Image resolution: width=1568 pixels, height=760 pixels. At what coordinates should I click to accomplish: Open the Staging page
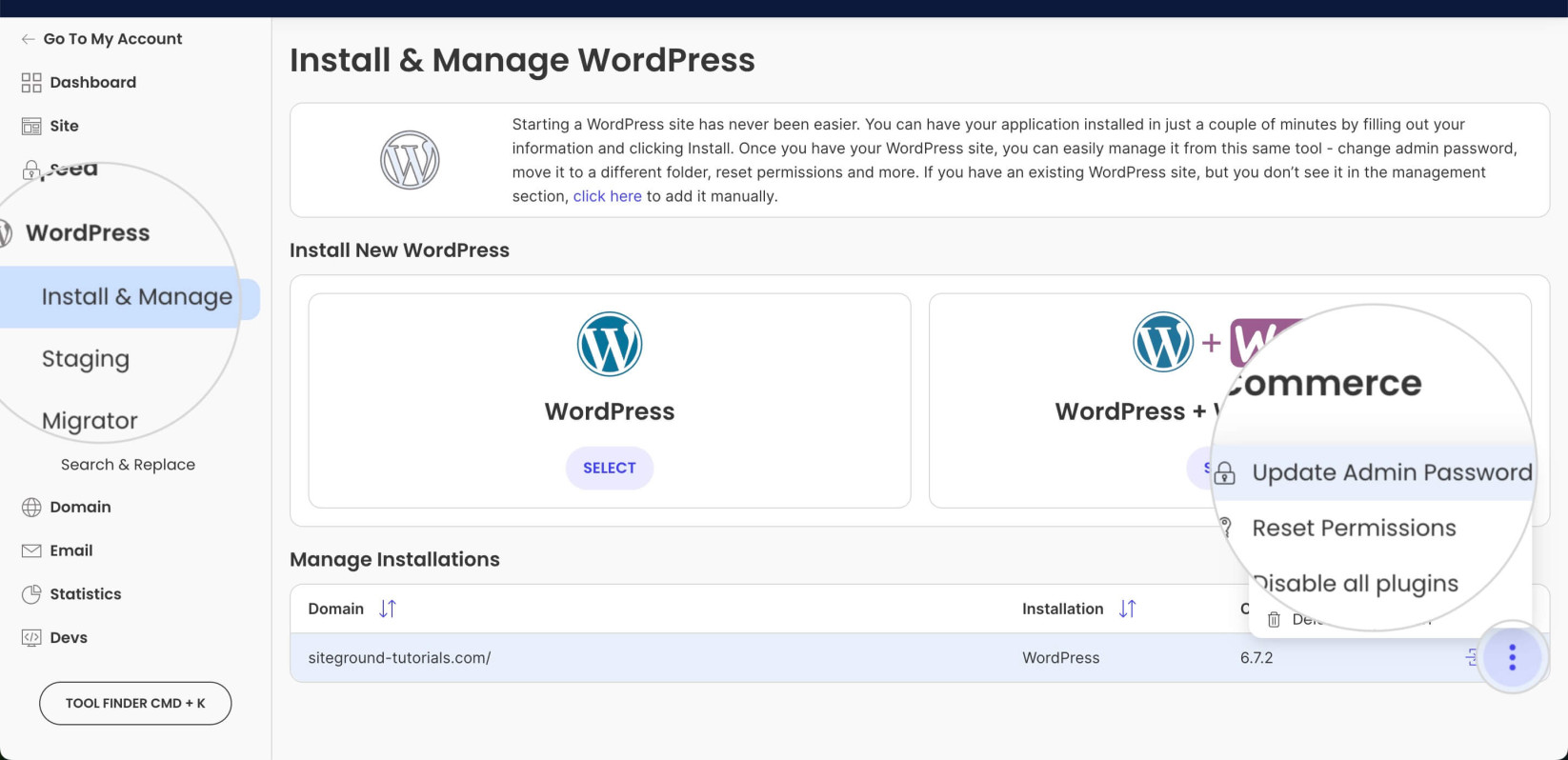click(86, 359)
